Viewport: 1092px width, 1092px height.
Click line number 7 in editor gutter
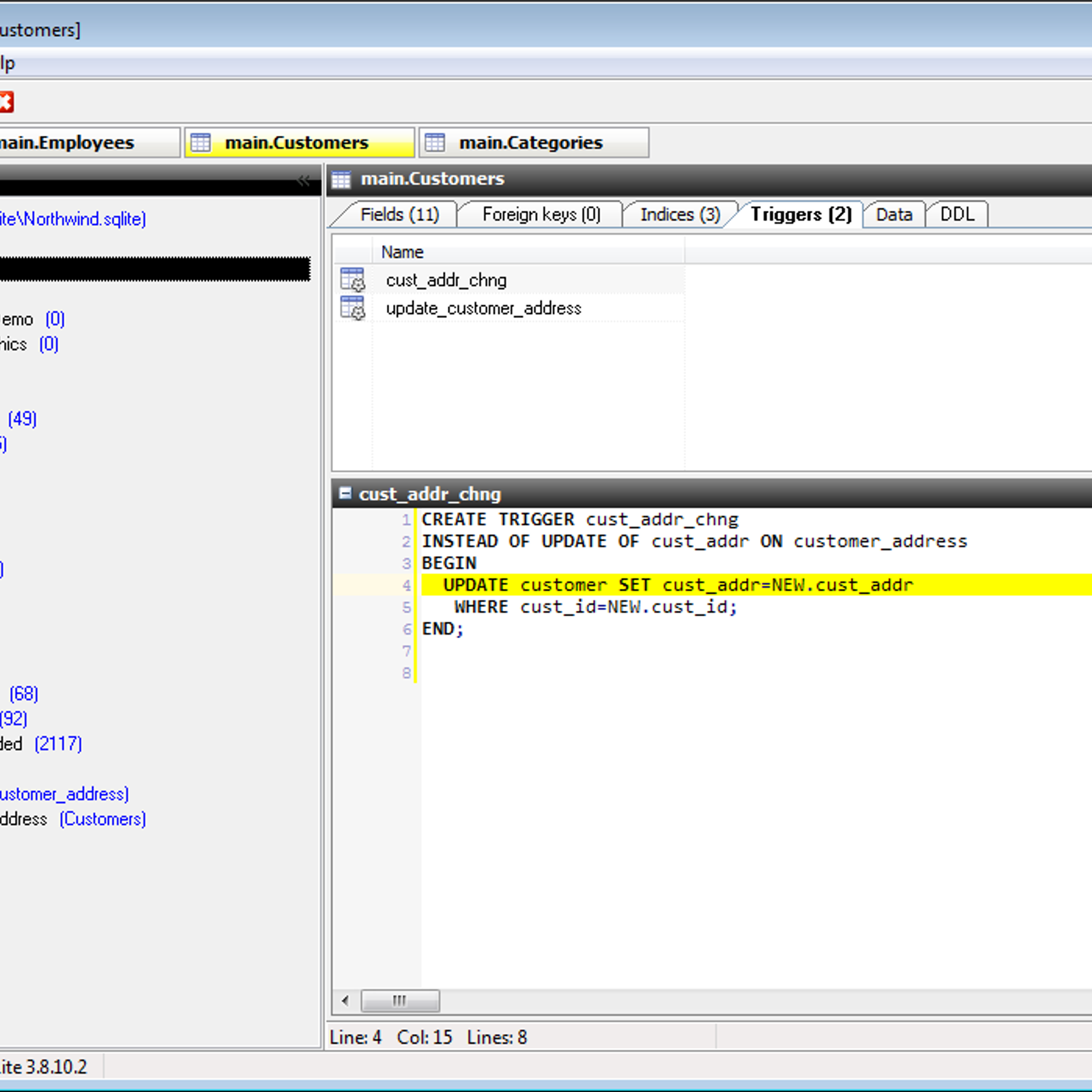click(407, 650)
